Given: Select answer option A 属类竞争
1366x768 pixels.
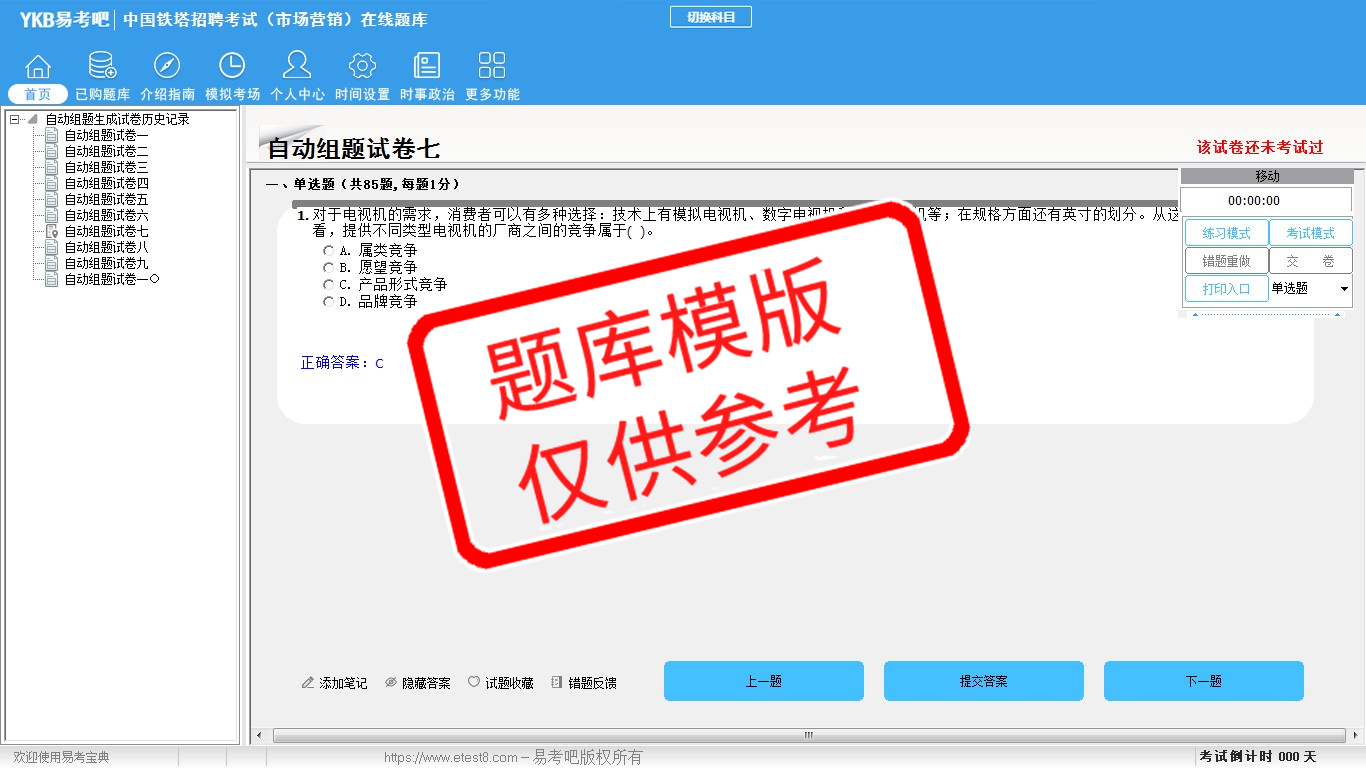Looking at the screenshot, I should click(x=329, y=250).
